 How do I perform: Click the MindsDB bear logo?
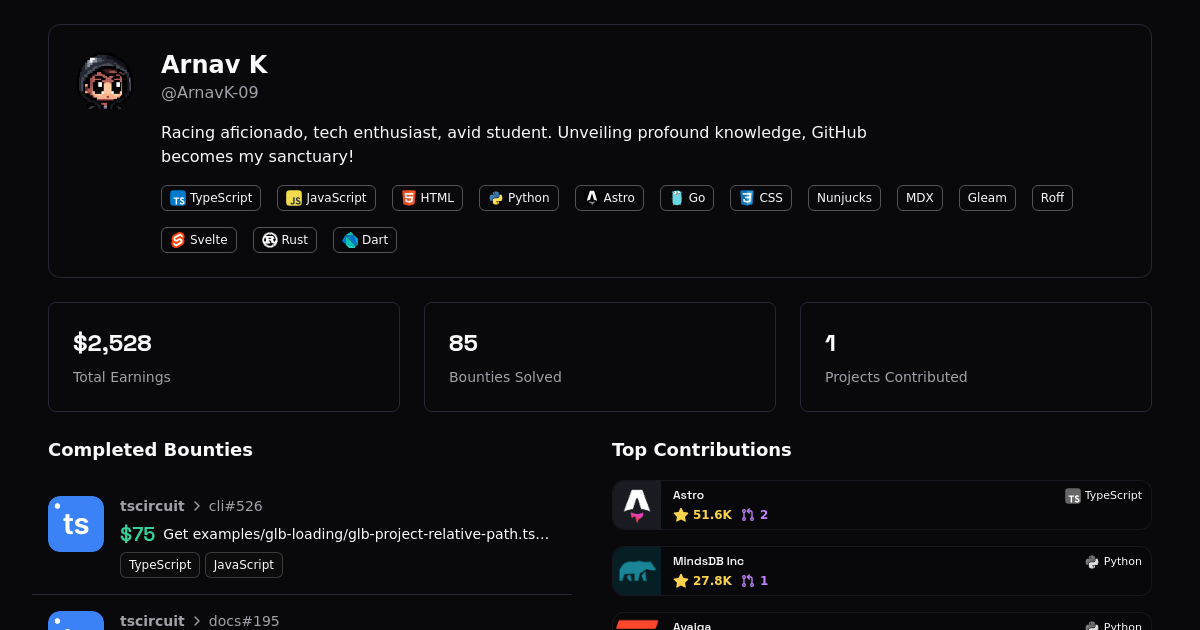[x=637, y=571]
